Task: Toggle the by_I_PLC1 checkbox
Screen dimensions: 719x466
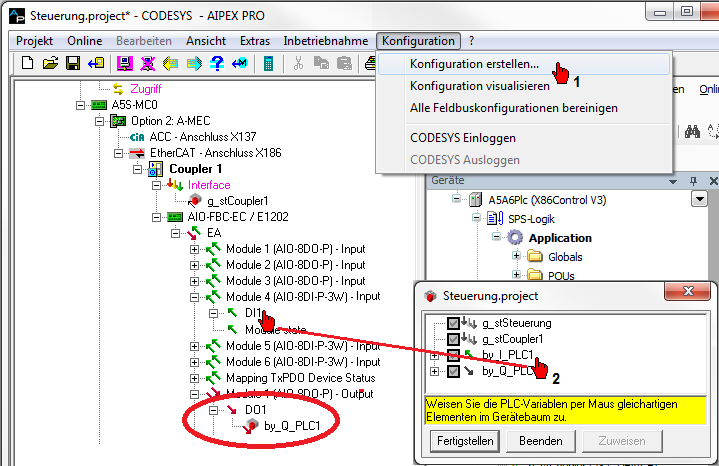Action: [453, 355]
